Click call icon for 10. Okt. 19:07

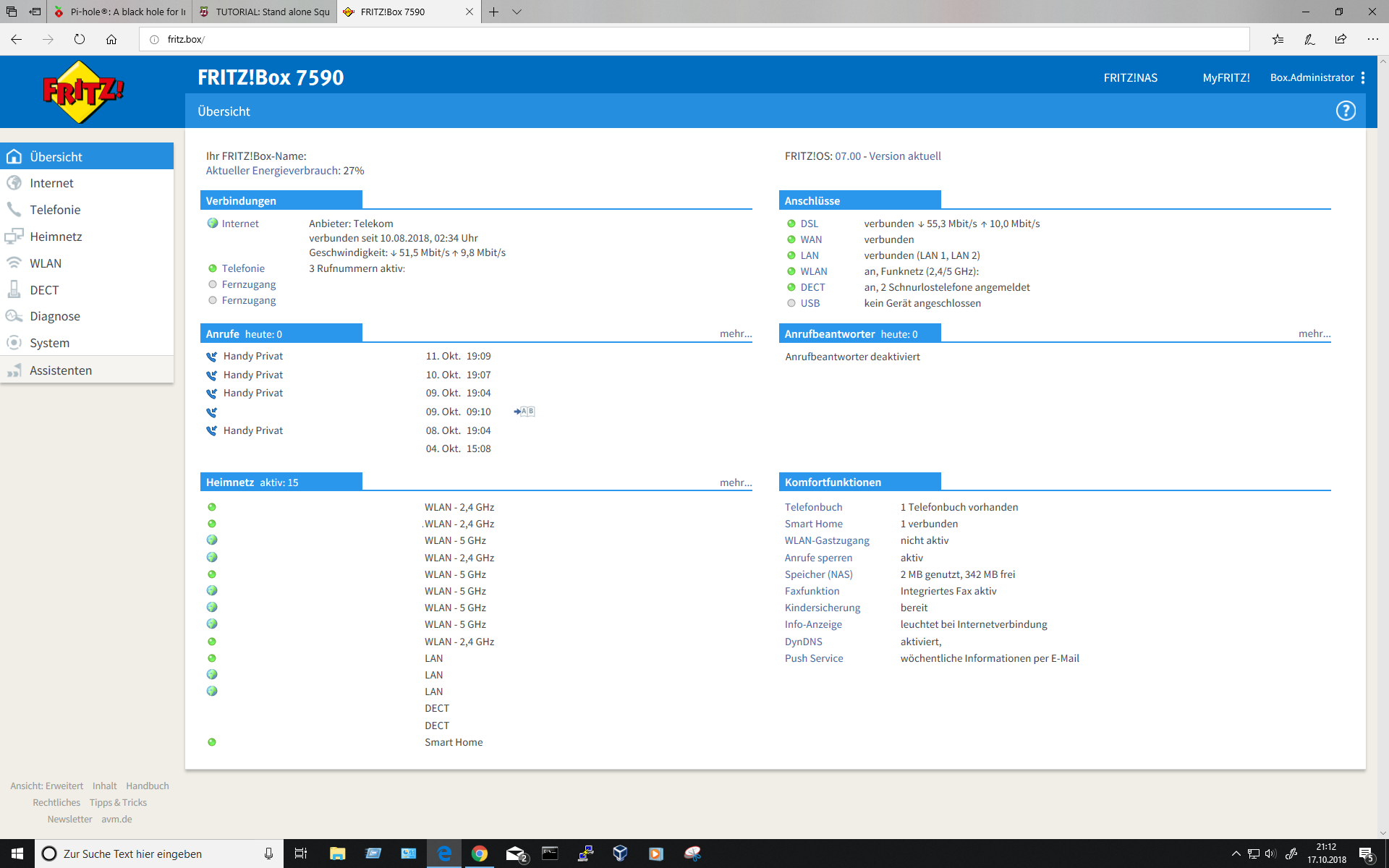[211, 375]
